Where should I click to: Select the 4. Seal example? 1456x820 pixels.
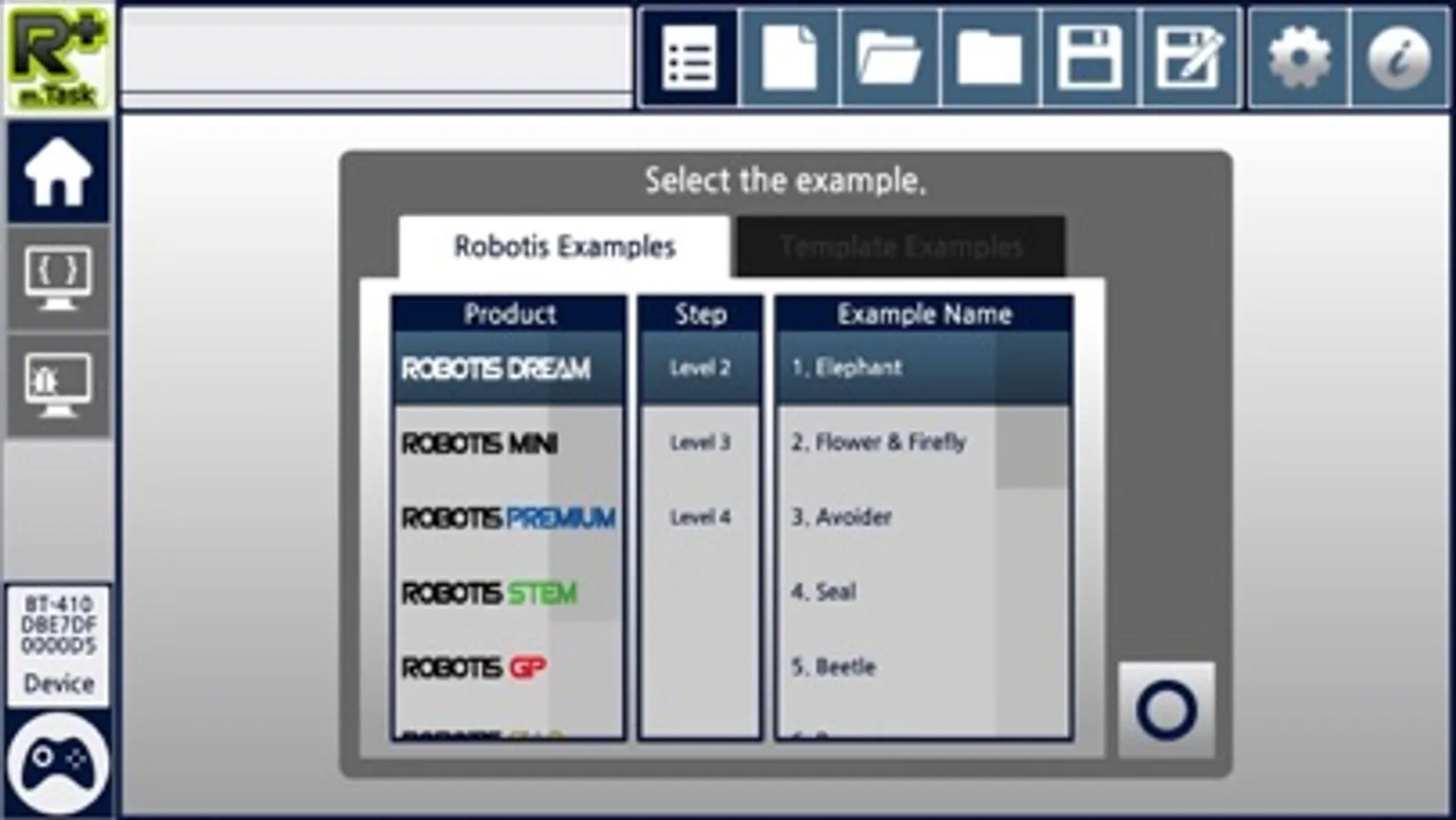pos(923,592)
